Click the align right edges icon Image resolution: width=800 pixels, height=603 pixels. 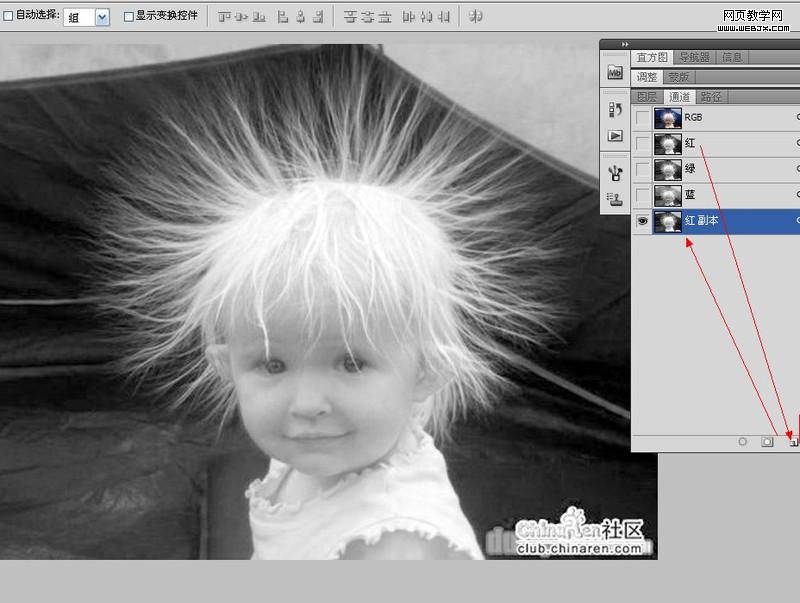click(318, 17)
